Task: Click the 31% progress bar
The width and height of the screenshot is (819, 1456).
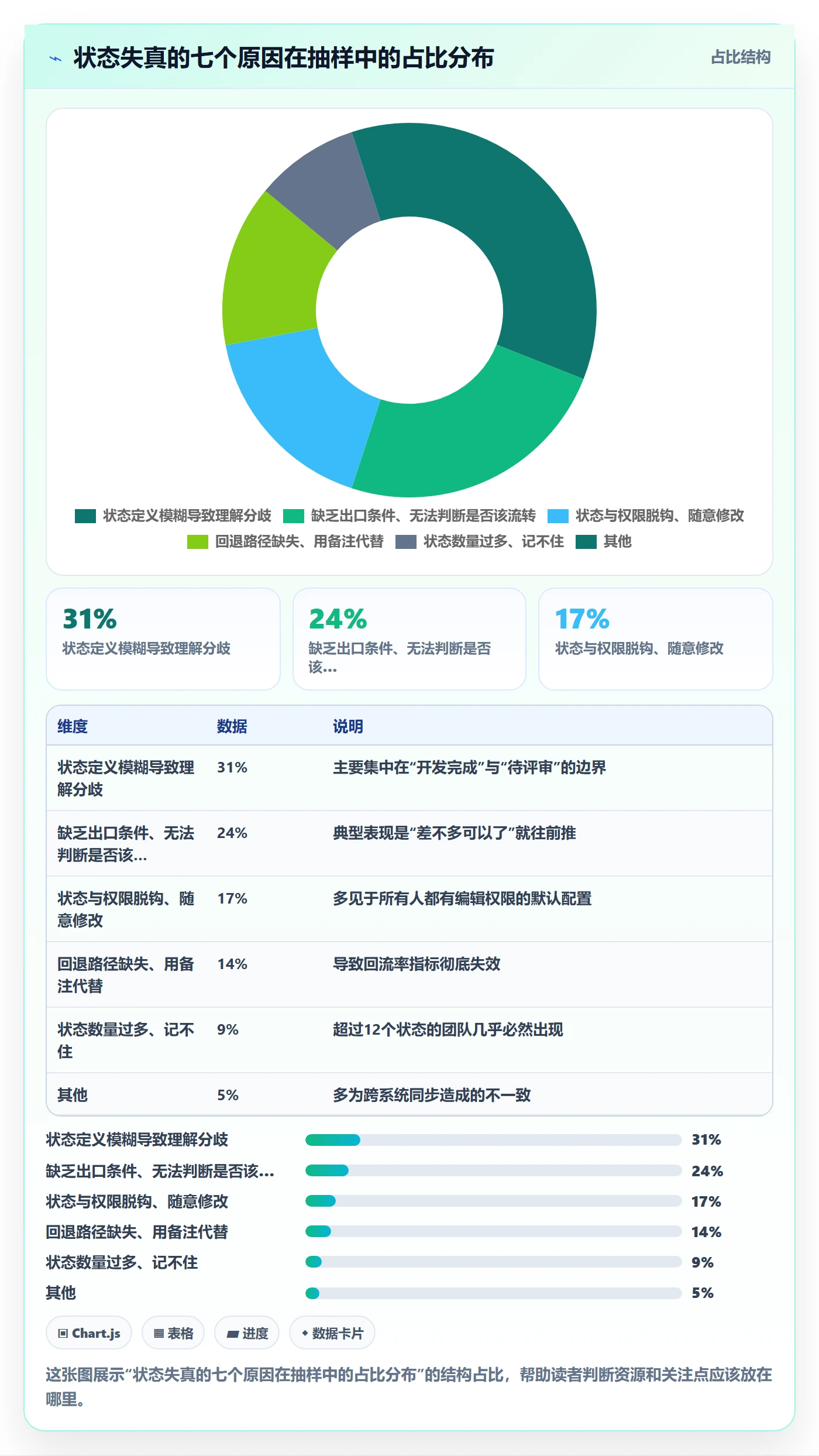Action: click(493, 1140)
